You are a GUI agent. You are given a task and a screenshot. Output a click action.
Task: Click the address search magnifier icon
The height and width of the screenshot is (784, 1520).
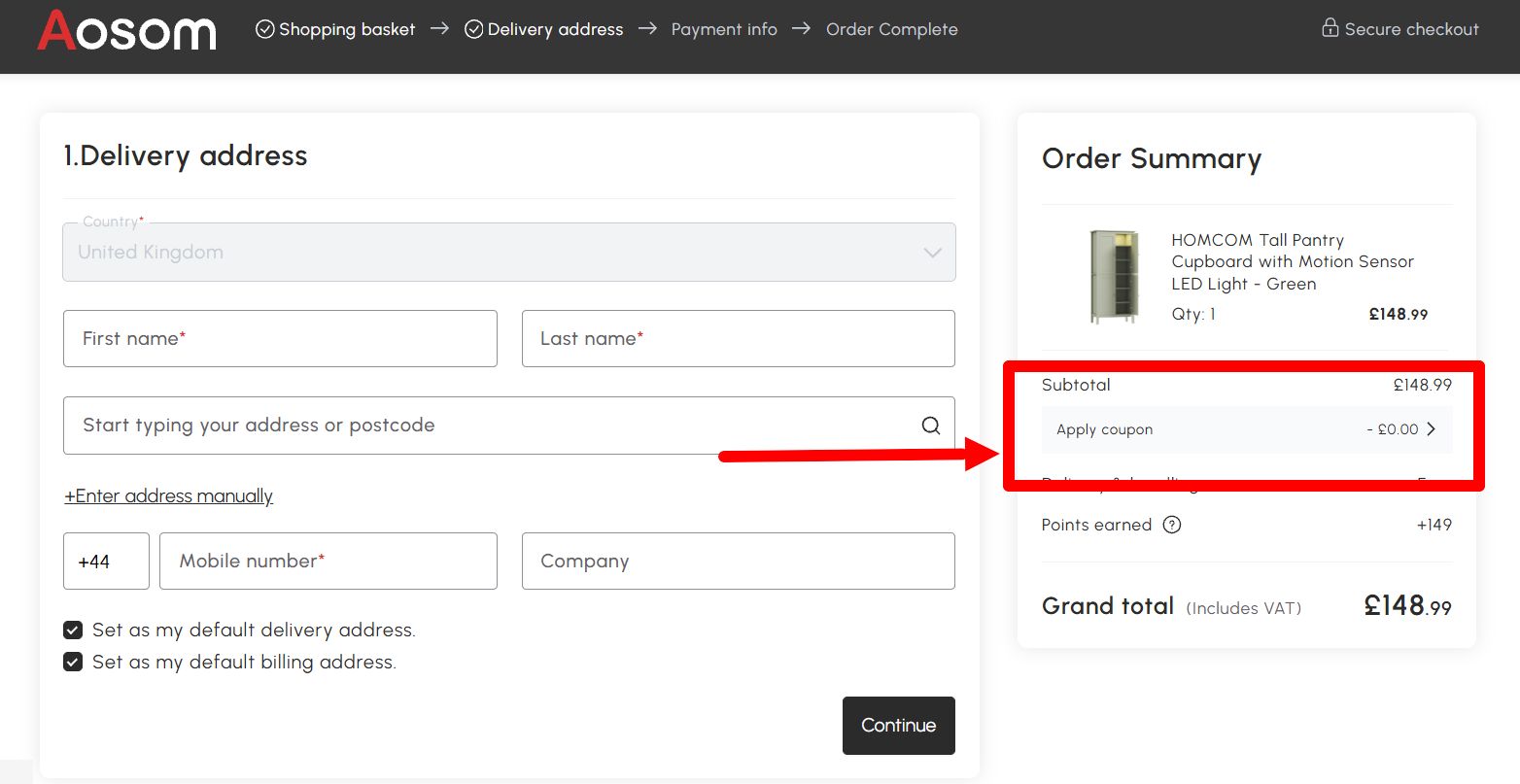point(930,426)
